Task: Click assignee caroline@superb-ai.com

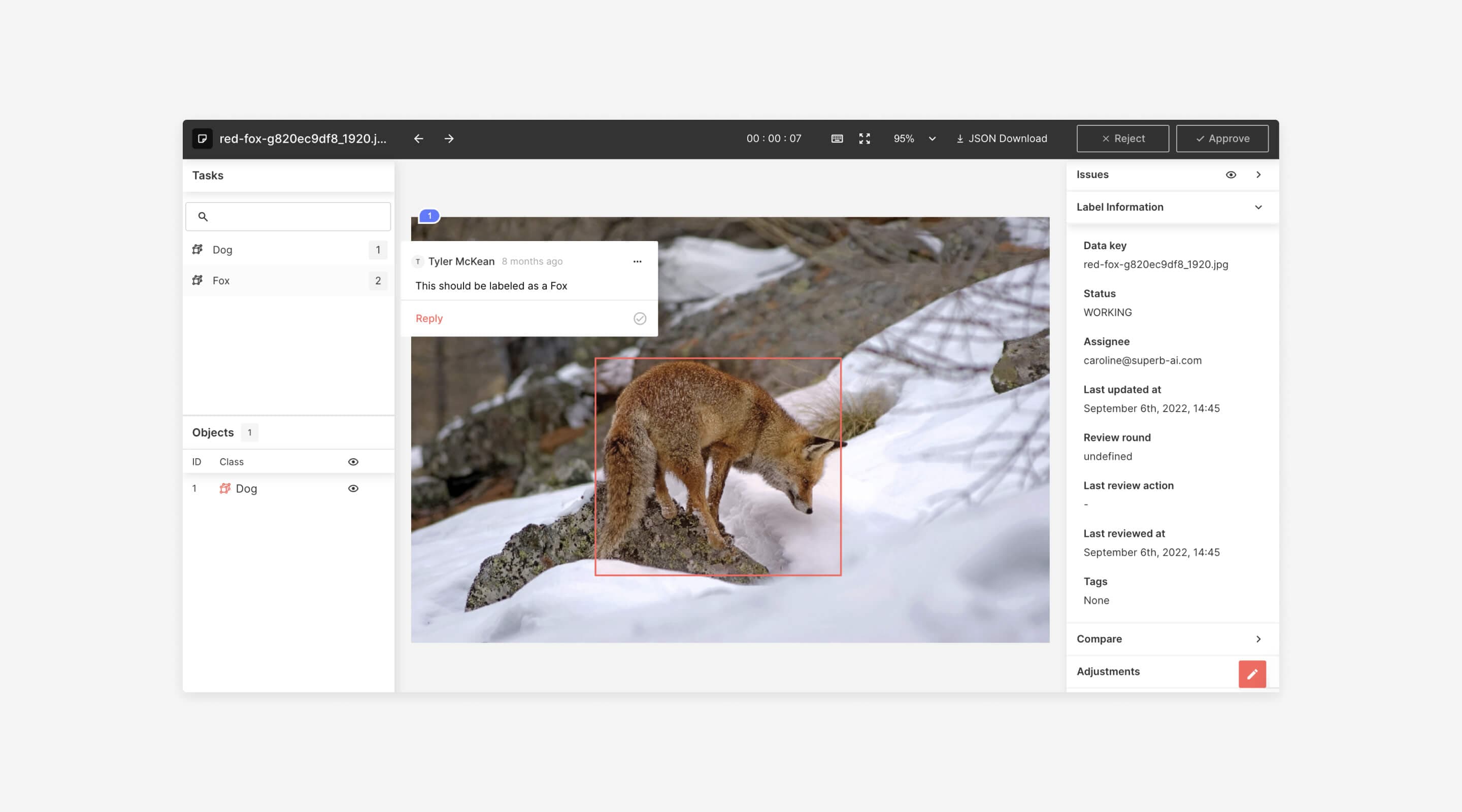Action: tap(1143, 360)
